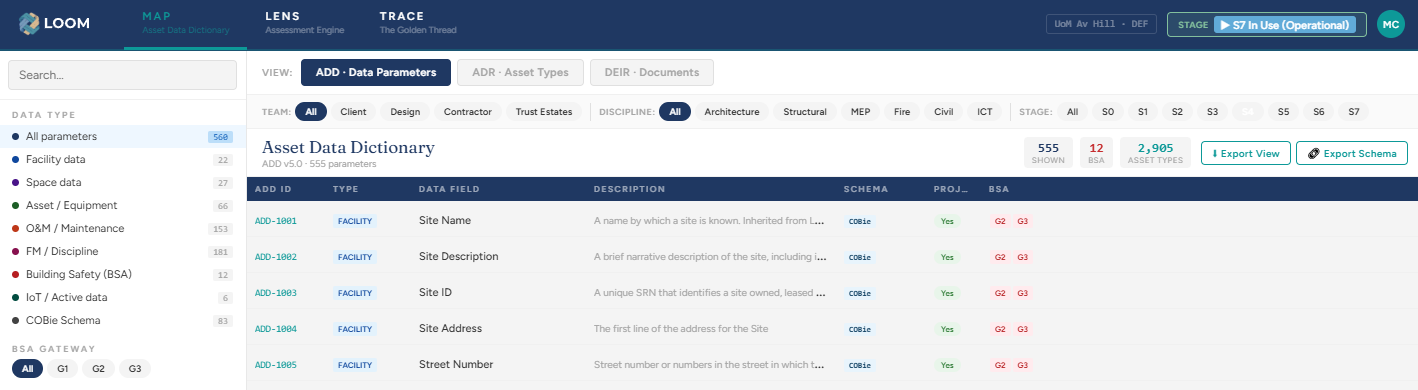The width and height of the screenshot is (1418, 390).
Task: Select Facility data type
Action: [x=122, y=159]
